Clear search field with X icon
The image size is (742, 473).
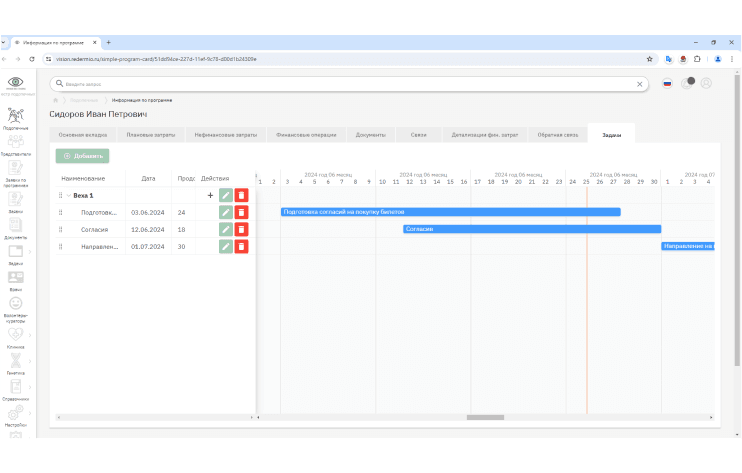pos(639,84)
